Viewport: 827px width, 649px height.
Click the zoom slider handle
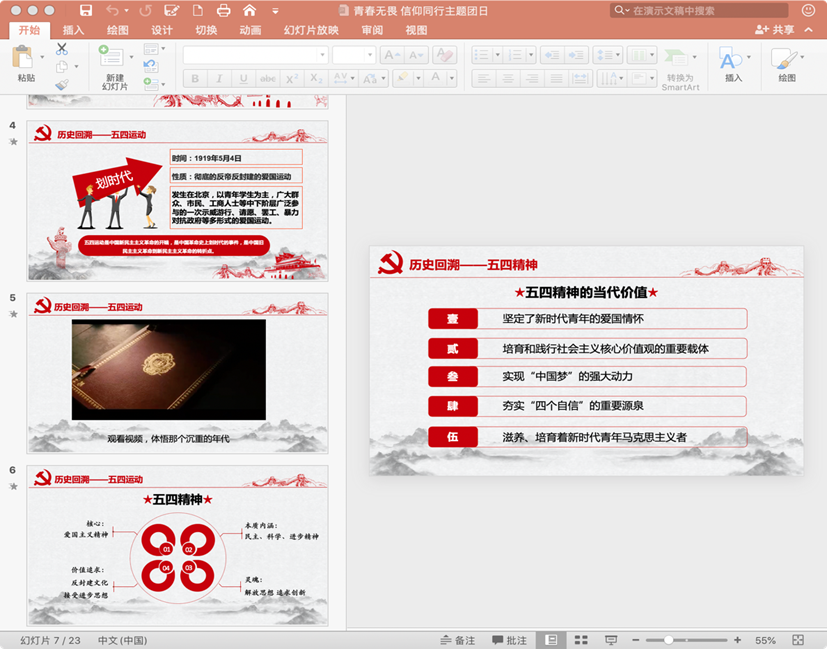(x=668, y=640)
